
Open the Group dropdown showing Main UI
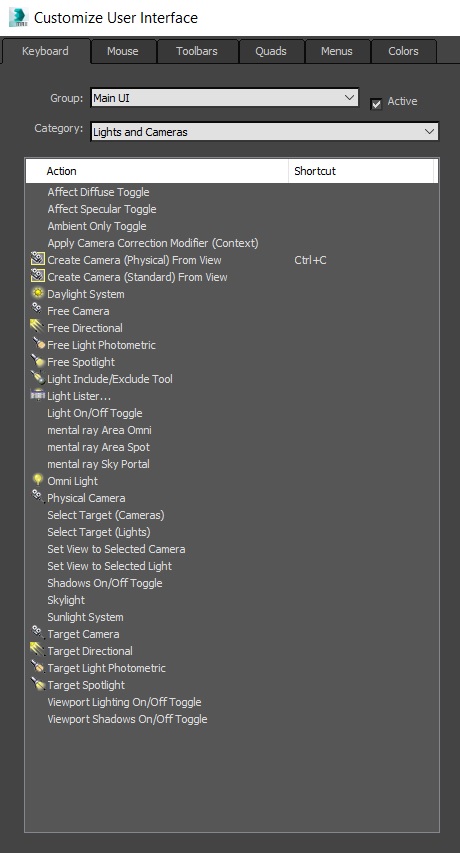[225, 98]
